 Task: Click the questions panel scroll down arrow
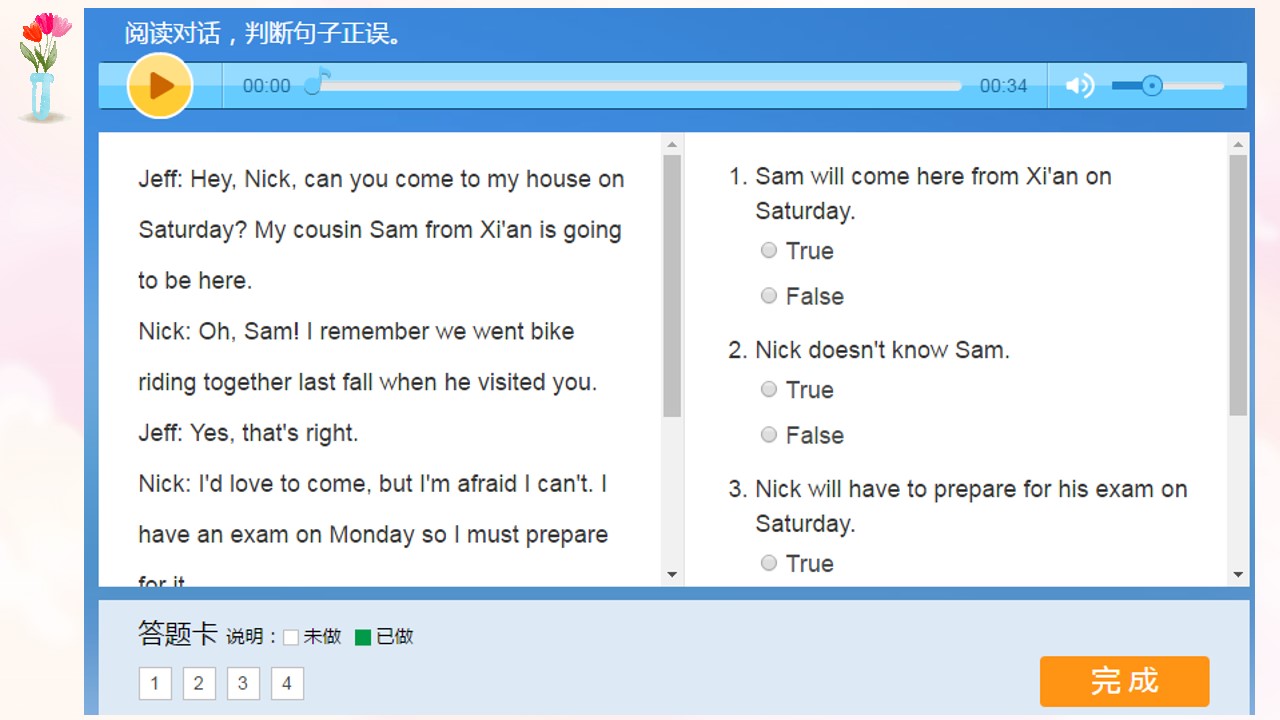pos(1238,575)
